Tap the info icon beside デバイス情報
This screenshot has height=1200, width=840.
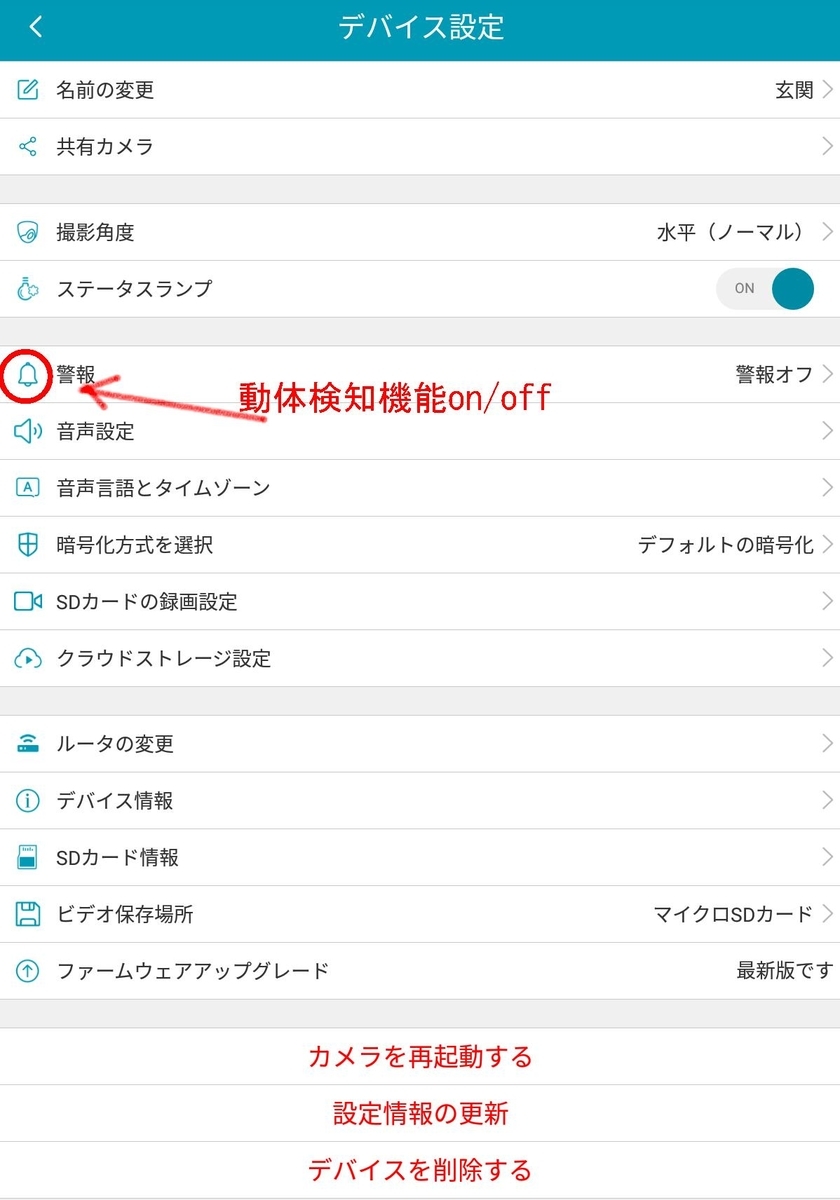28,801
